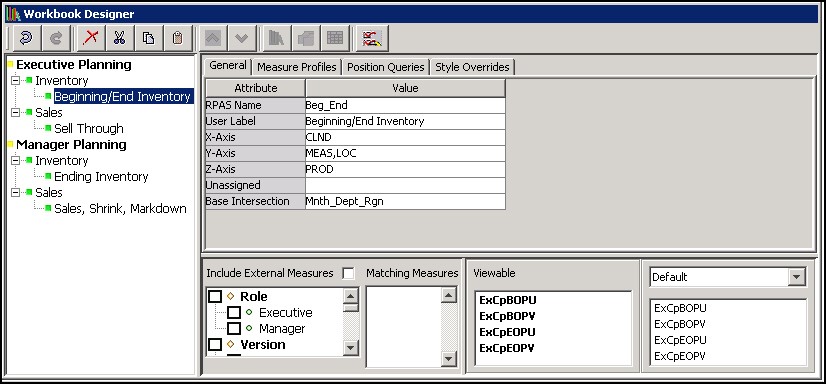Viewport: 826px width, 384px height.
Task: Click the New Workbook books icon
Action: point(276,38)
